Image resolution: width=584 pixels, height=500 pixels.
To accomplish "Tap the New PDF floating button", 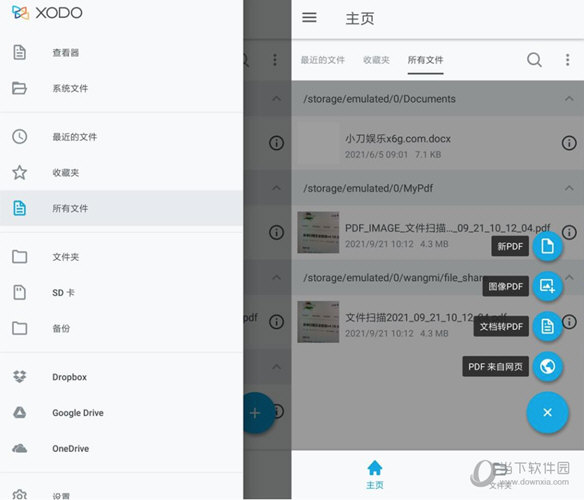I will click(547, 246).
